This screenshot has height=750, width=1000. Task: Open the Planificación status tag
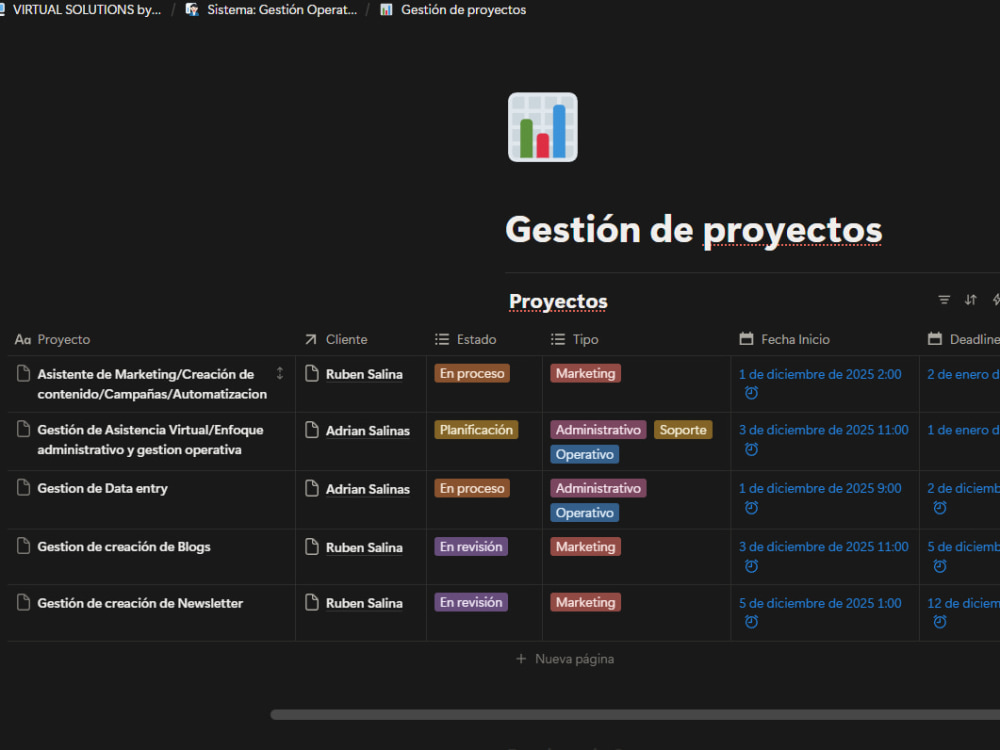tap(476, 430)
